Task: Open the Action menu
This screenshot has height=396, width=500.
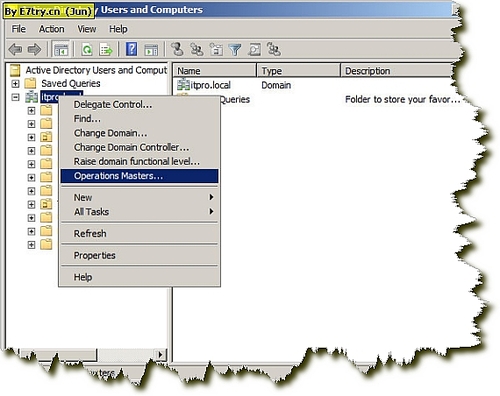Action: [51, 29]
